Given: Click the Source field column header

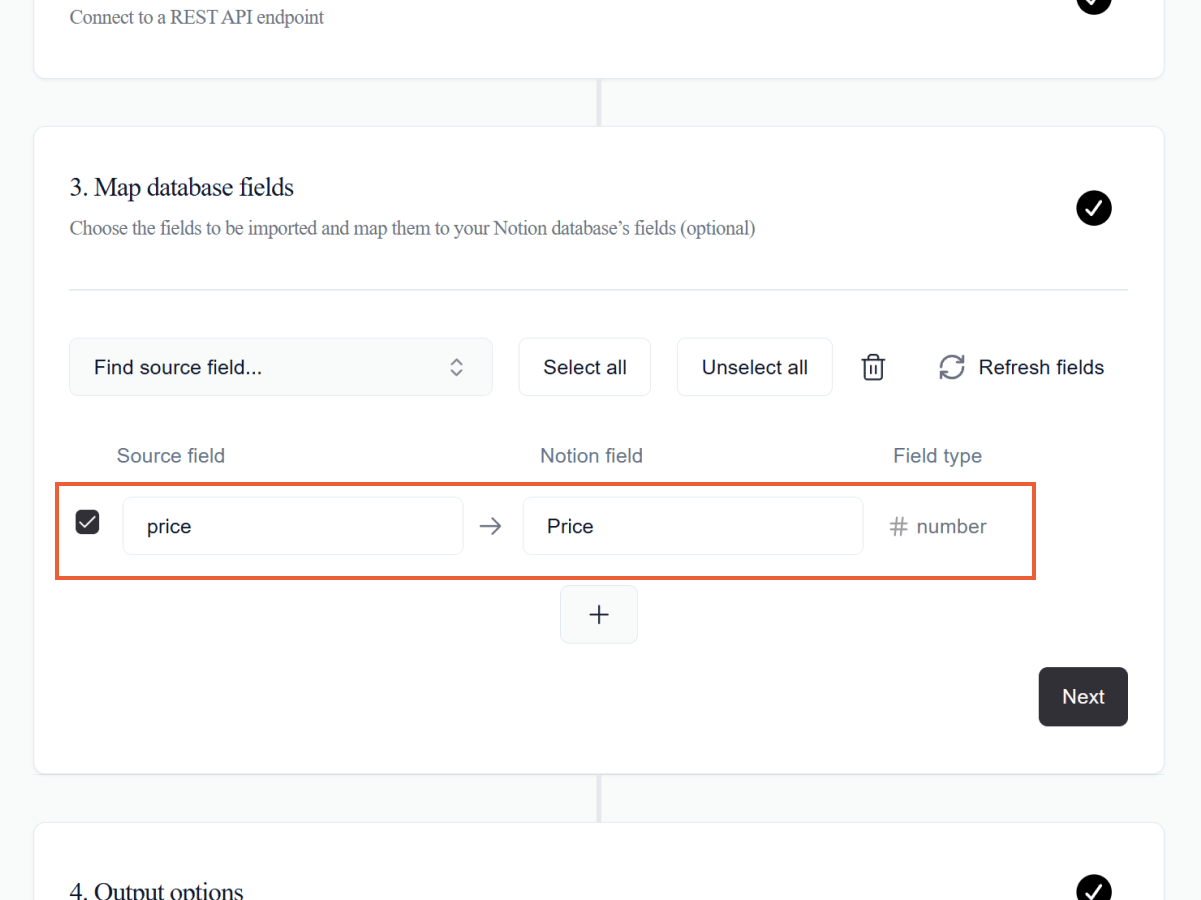Looking at the screenshot, I should tap(171, 456).
